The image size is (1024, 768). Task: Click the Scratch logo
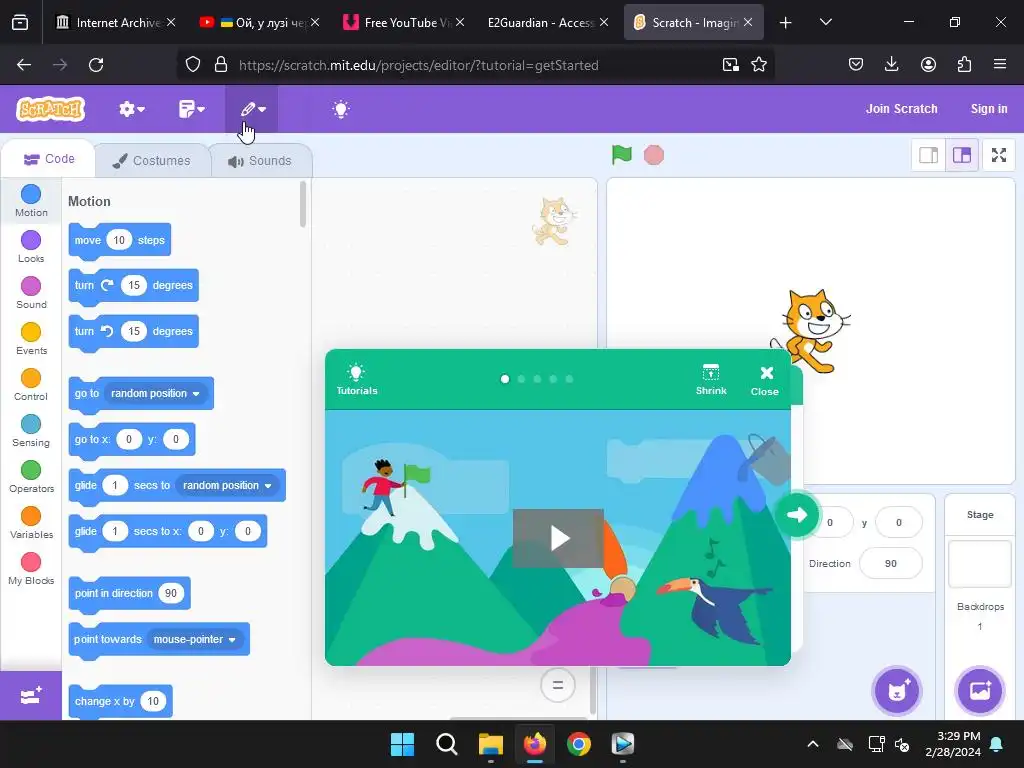[x=51, y=109]
